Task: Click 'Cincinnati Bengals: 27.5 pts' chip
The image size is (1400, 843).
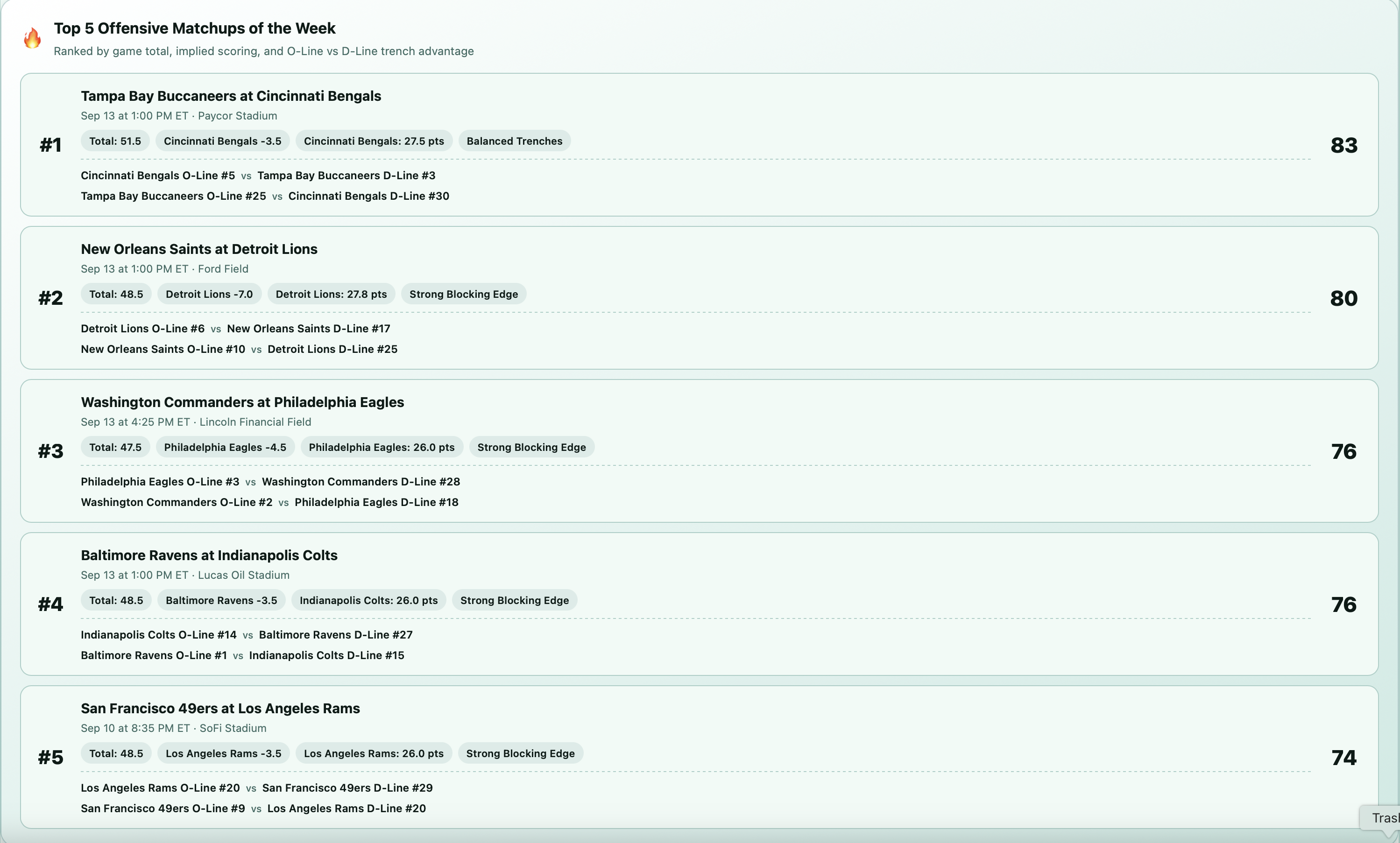Action: 374,141
